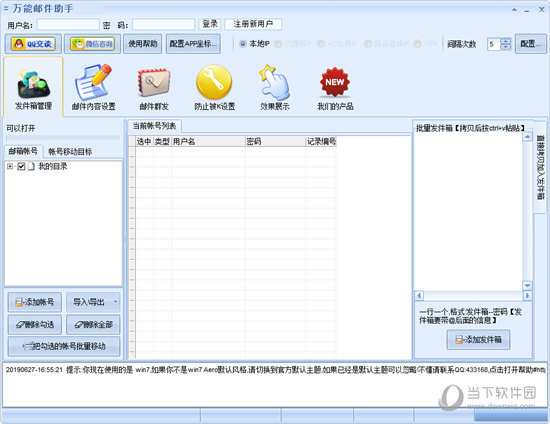Screen dimensions: 550x424
Task: Click 把勾选的帐号批量移动 button
Action: (64, 346)
